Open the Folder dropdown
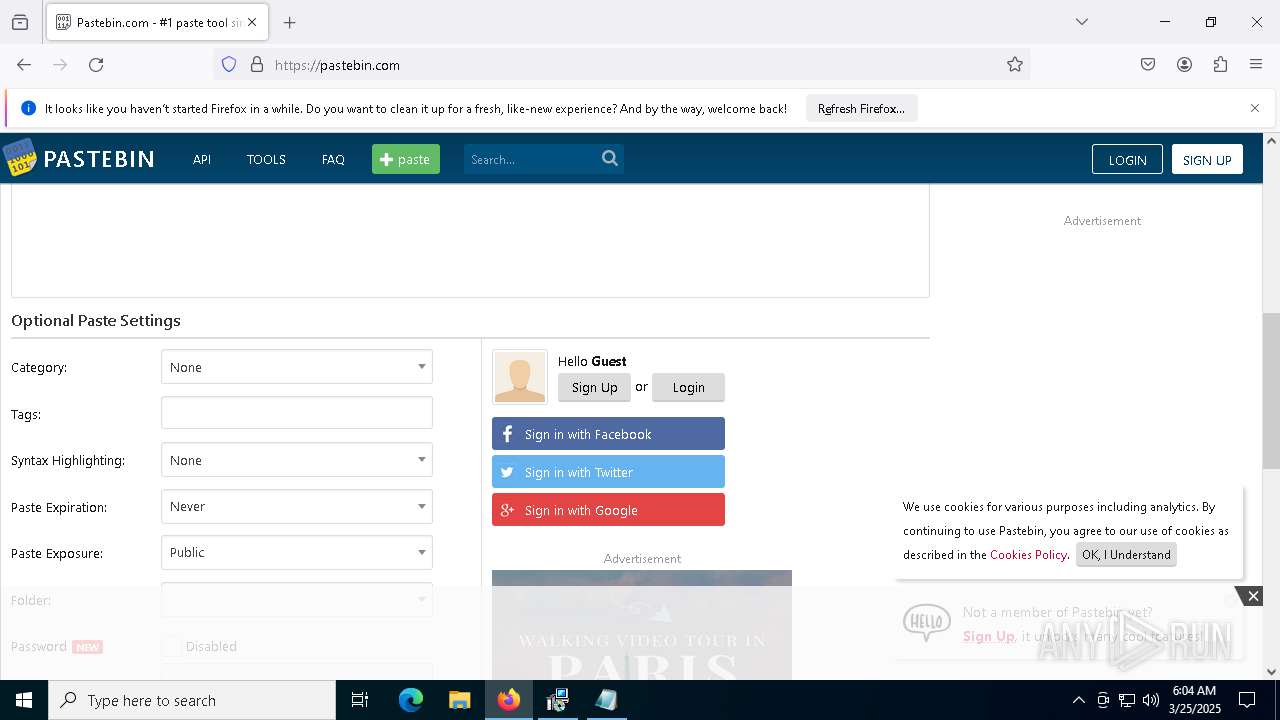The image size is (1280, 720). pyautogui.click(x=297, y=600)
